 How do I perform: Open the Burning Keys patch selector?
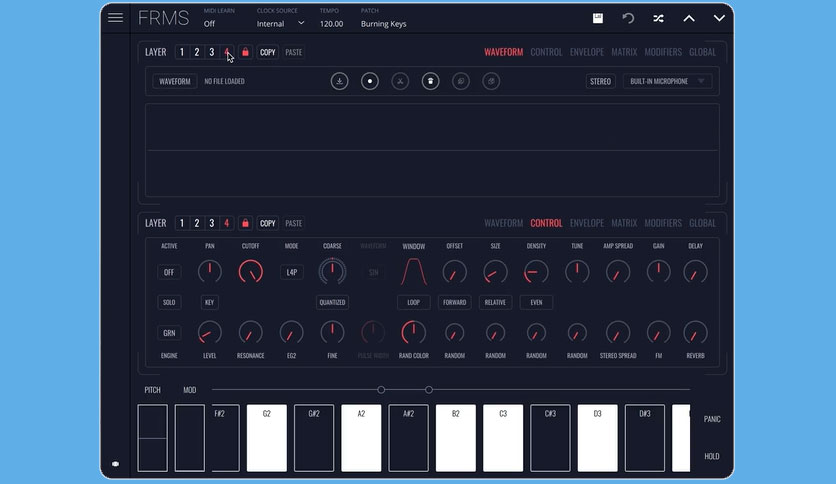(383, 24)
